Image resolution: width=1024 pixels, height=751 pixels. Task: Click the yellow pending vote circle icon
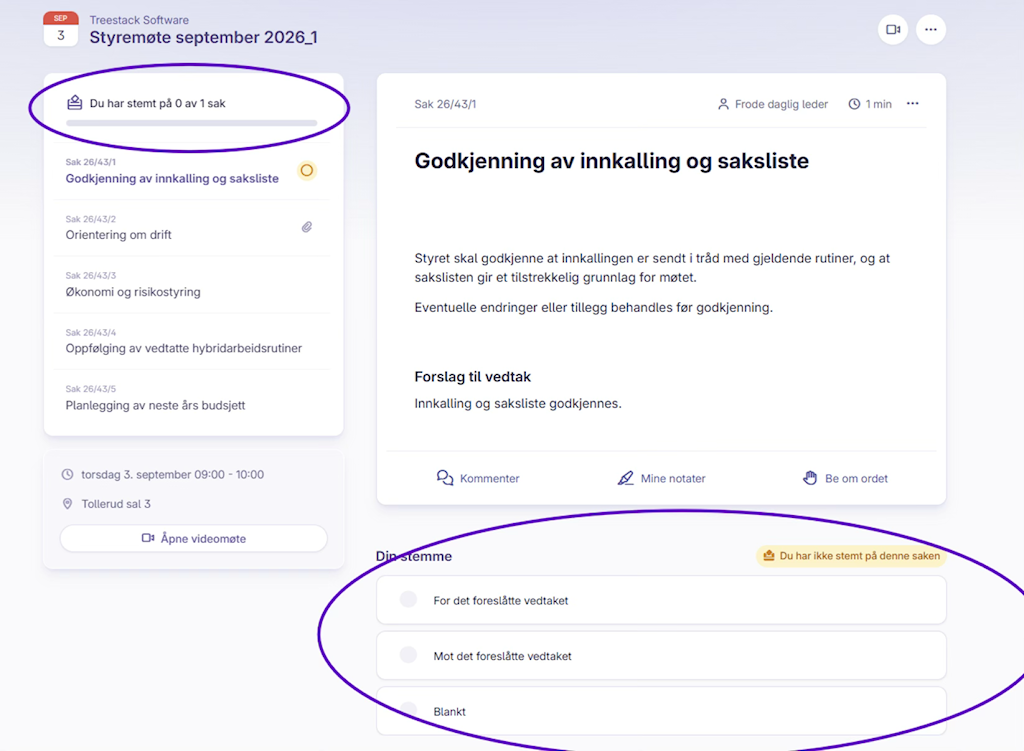[x=307, y=170]
